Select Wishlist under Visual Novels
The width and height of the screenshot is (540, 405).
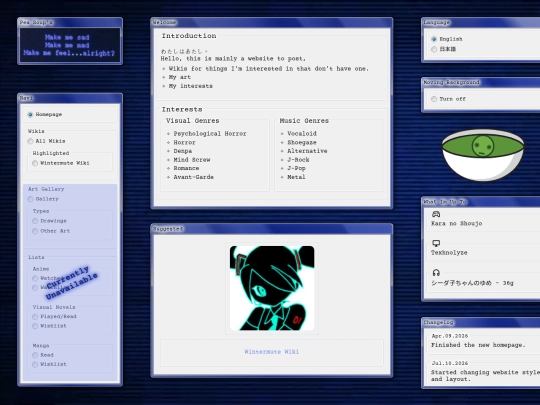[x=35, y=326]
